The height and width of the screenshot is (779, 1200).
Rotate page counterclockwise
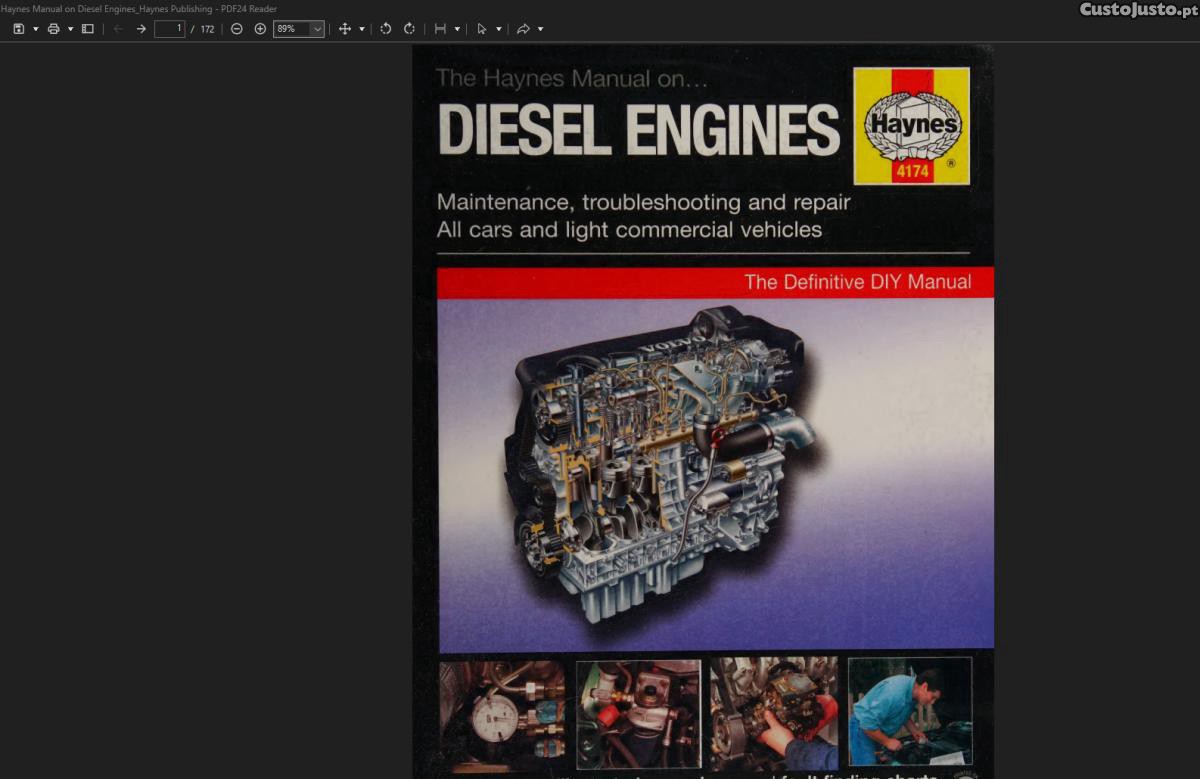coord(386,29)
